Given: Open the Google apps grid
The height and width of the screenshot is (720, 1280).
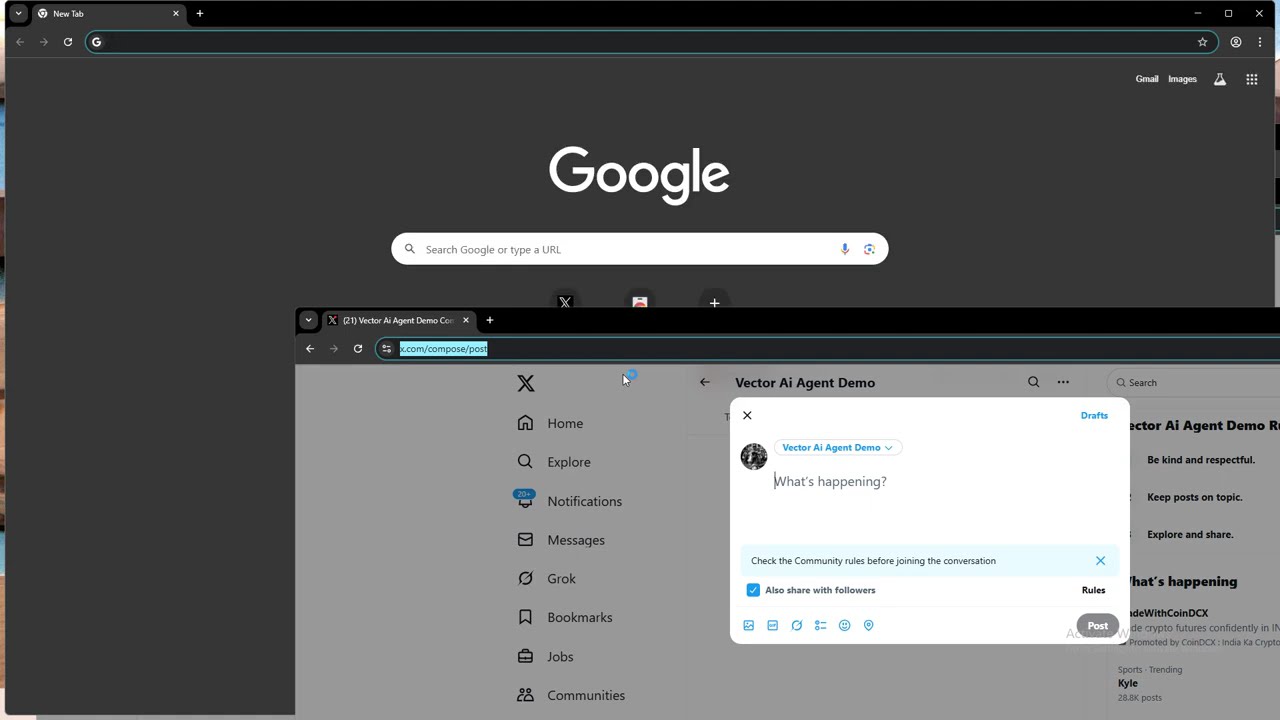Looking at the screenshot, I should 1252,79.
